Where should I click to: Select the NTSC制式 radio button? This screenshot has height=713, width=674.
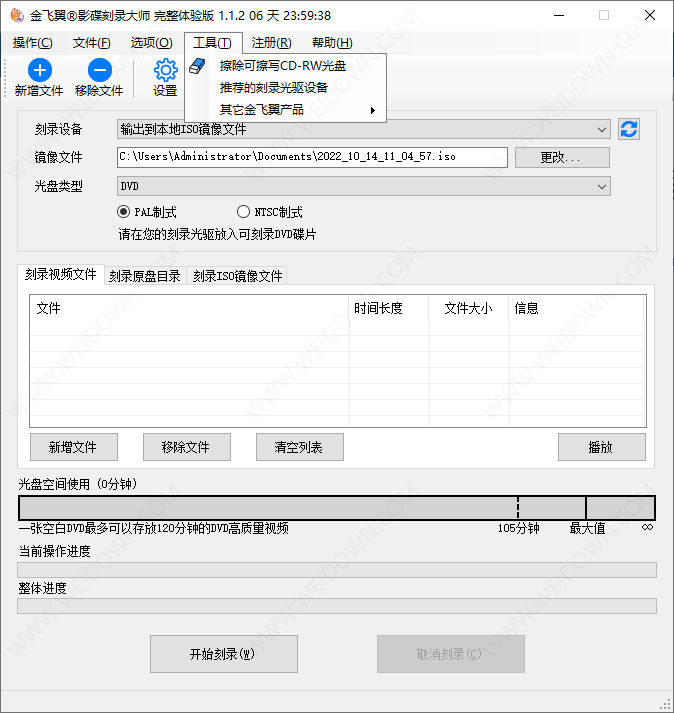[x=243, y=212]
